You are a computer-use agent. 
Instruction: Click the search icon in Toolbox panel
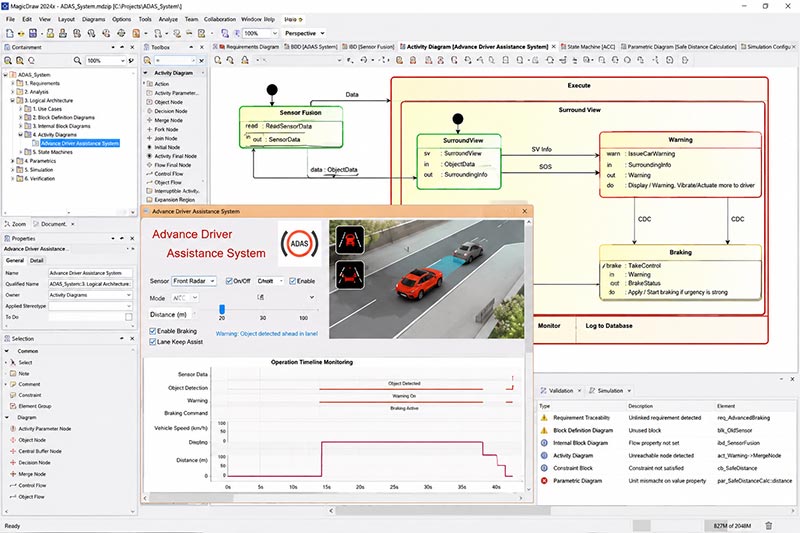[x=147, y=60]
